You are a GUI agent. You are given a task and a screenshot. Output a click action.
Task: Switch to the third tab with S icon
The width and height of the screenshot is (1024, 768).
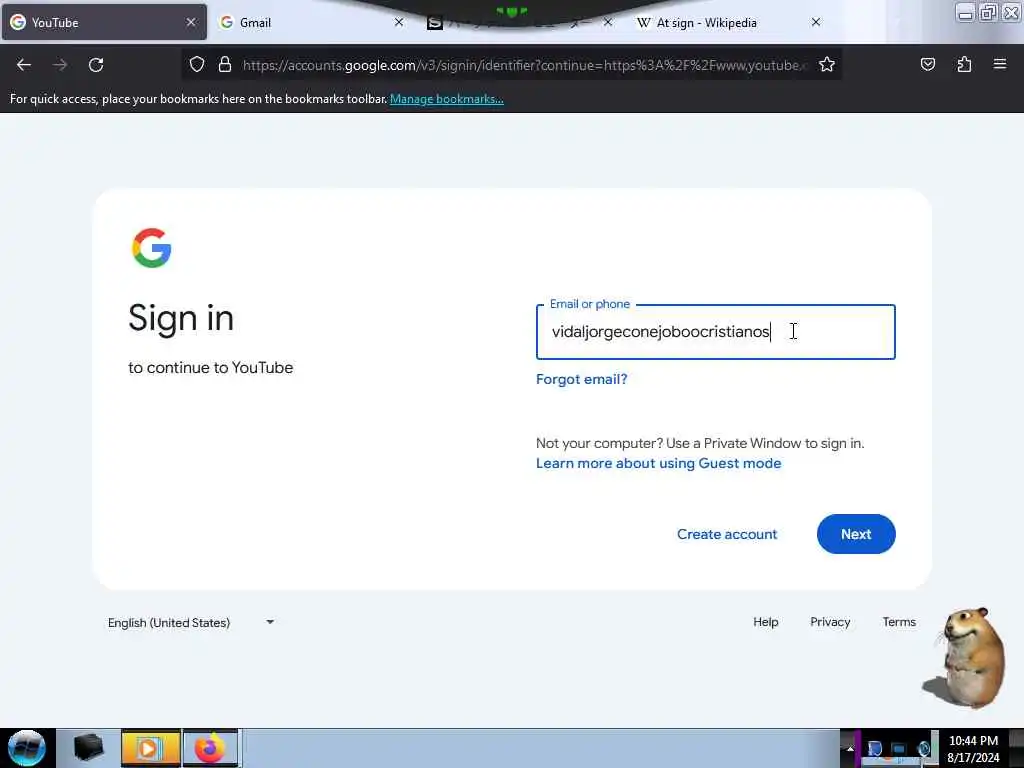coord(520,22)
